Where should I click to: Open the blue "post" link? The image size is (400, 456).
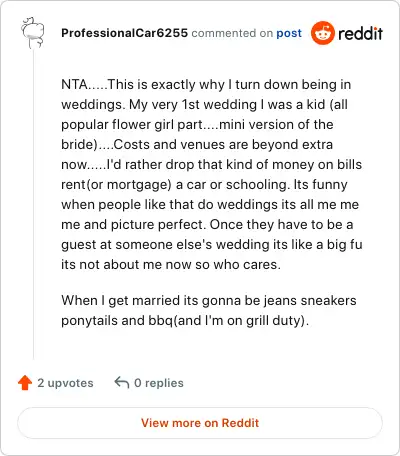pos(289,33)
